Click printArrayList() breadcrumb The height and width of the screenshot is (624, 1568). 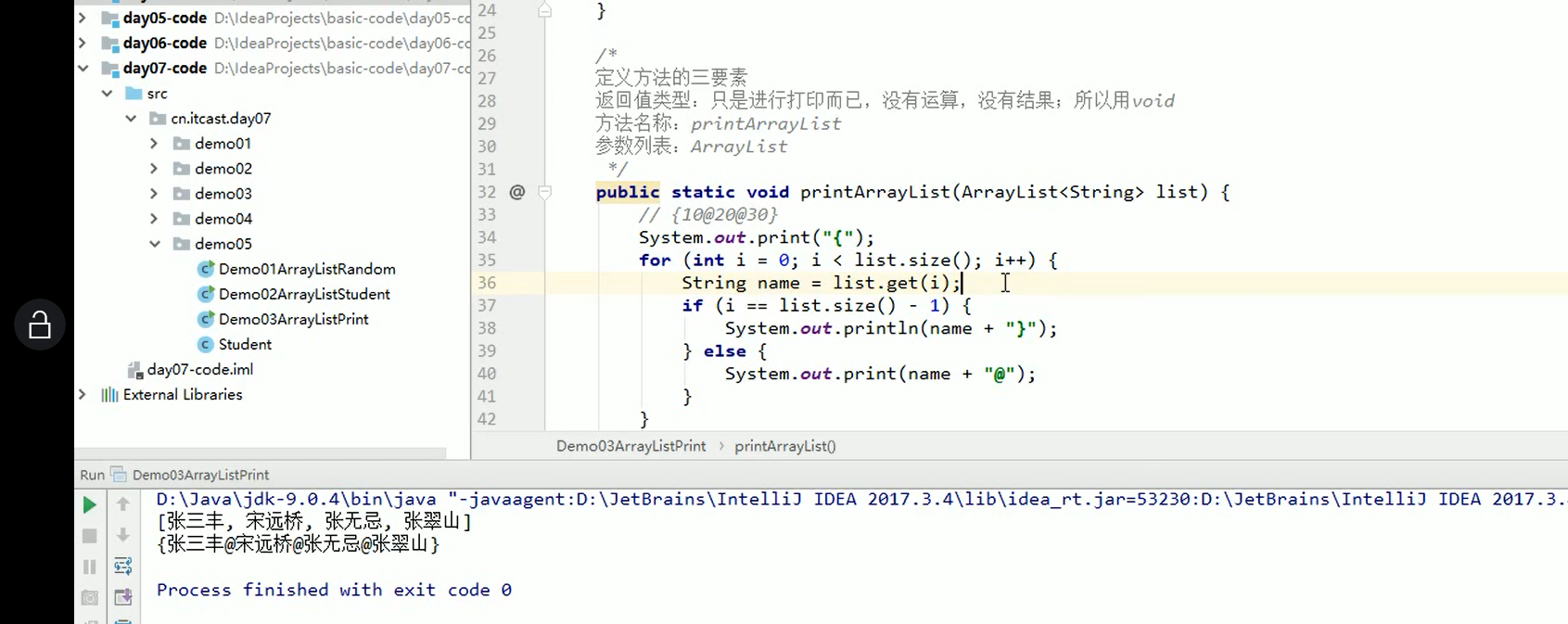785,446
